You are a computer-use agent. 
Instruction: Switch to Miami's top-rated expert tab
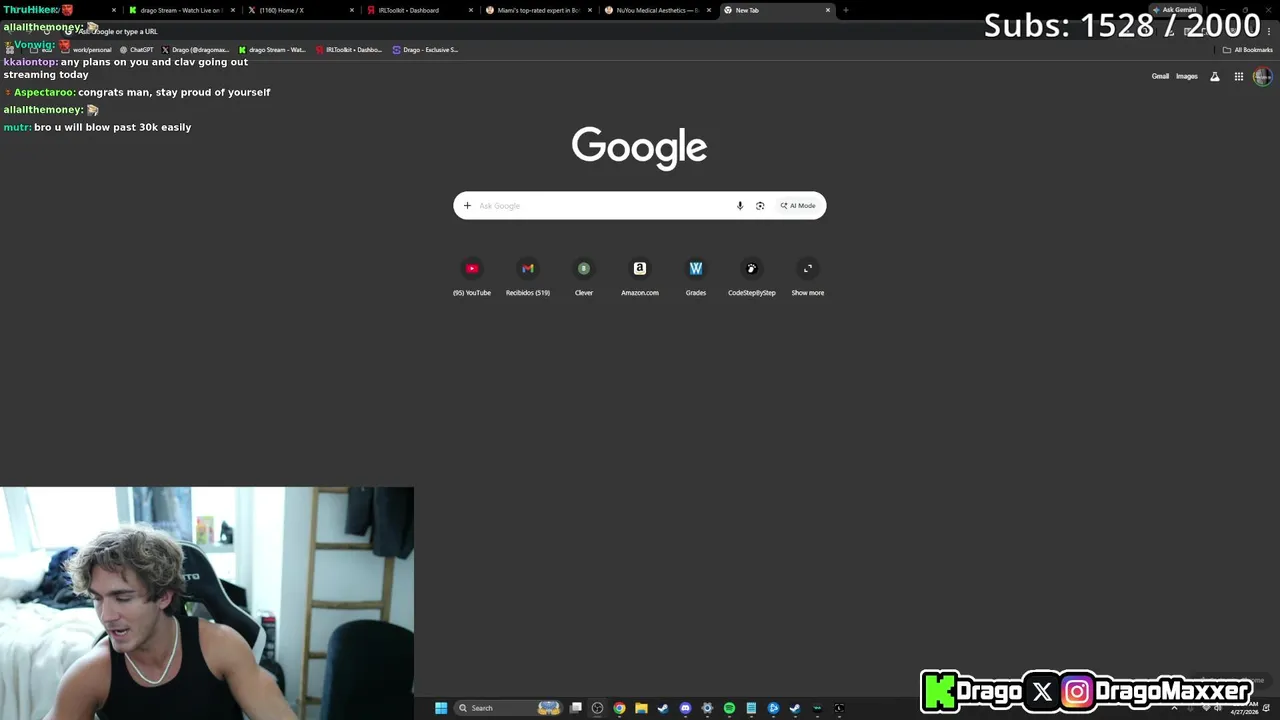538,10
